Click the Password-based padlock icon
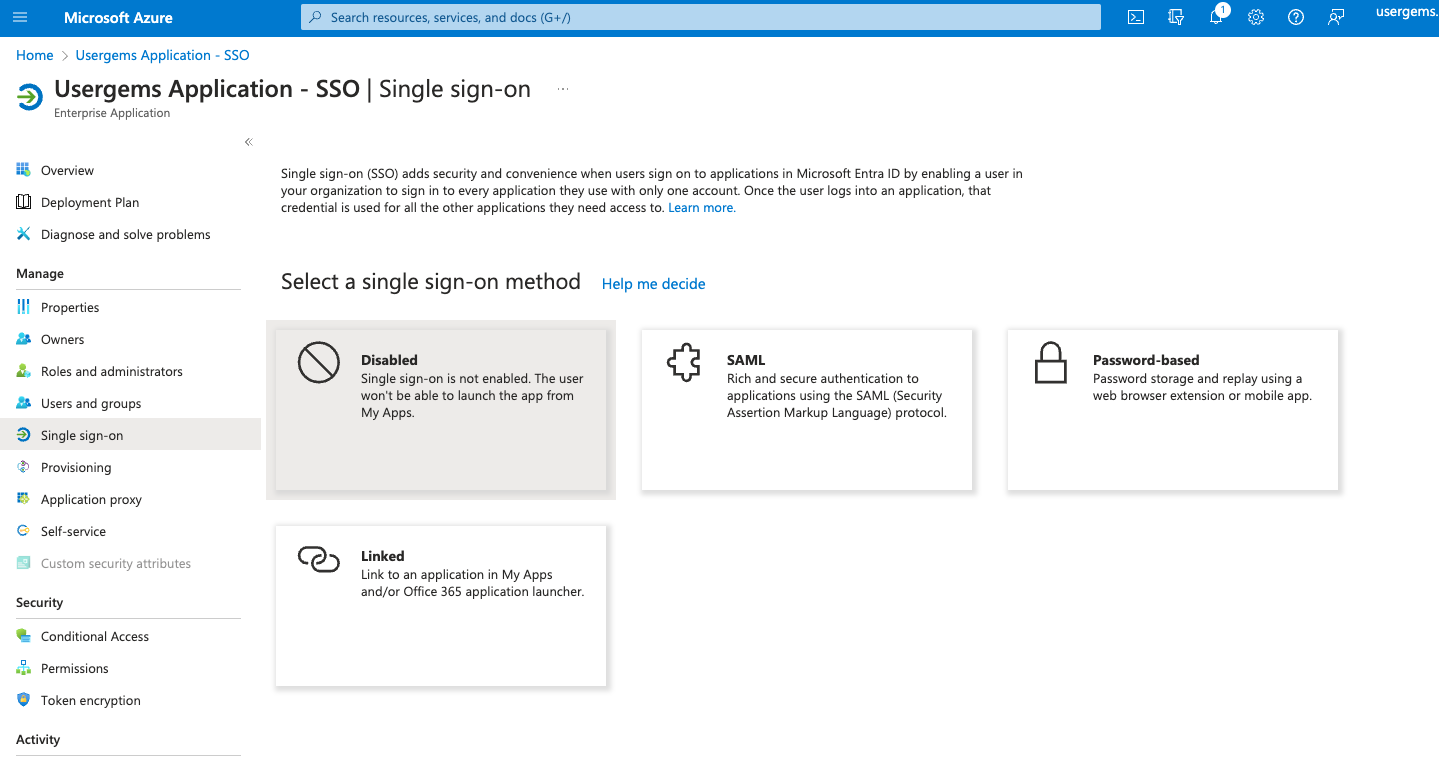1439x763 pixels. coord(1051,363)
